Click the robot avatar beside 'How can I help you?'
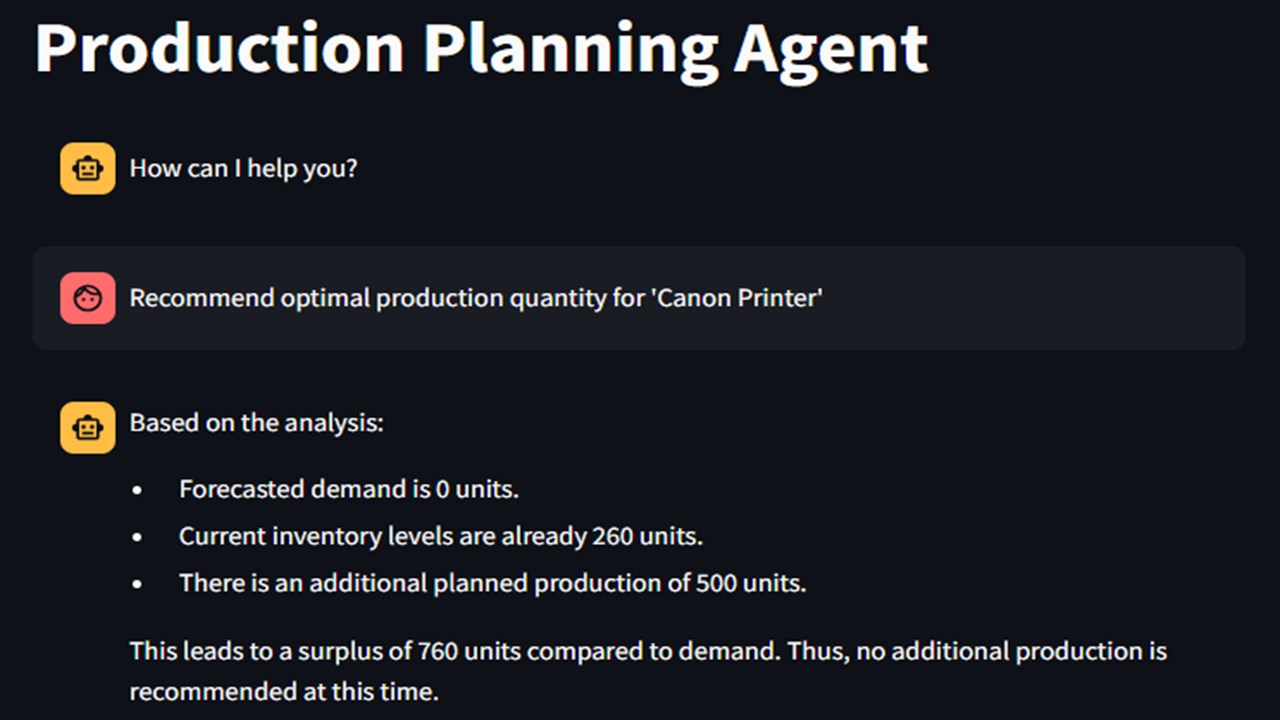The height and width of the screenshot is (720, 1280). (x=88, y=168)
